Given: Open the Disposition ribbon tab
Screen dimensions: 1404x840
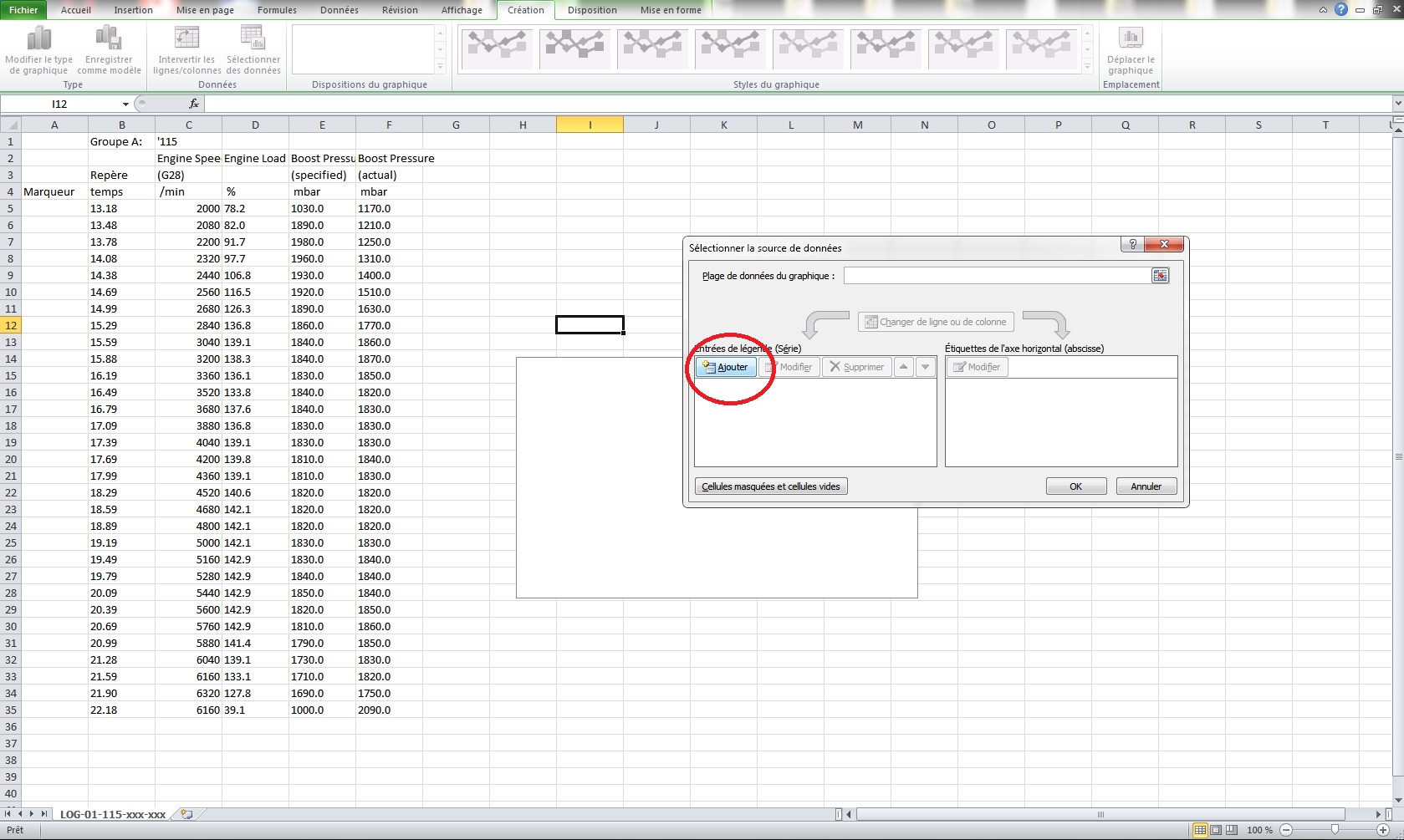Looking at the screenshot, I should tap(591, 10).
